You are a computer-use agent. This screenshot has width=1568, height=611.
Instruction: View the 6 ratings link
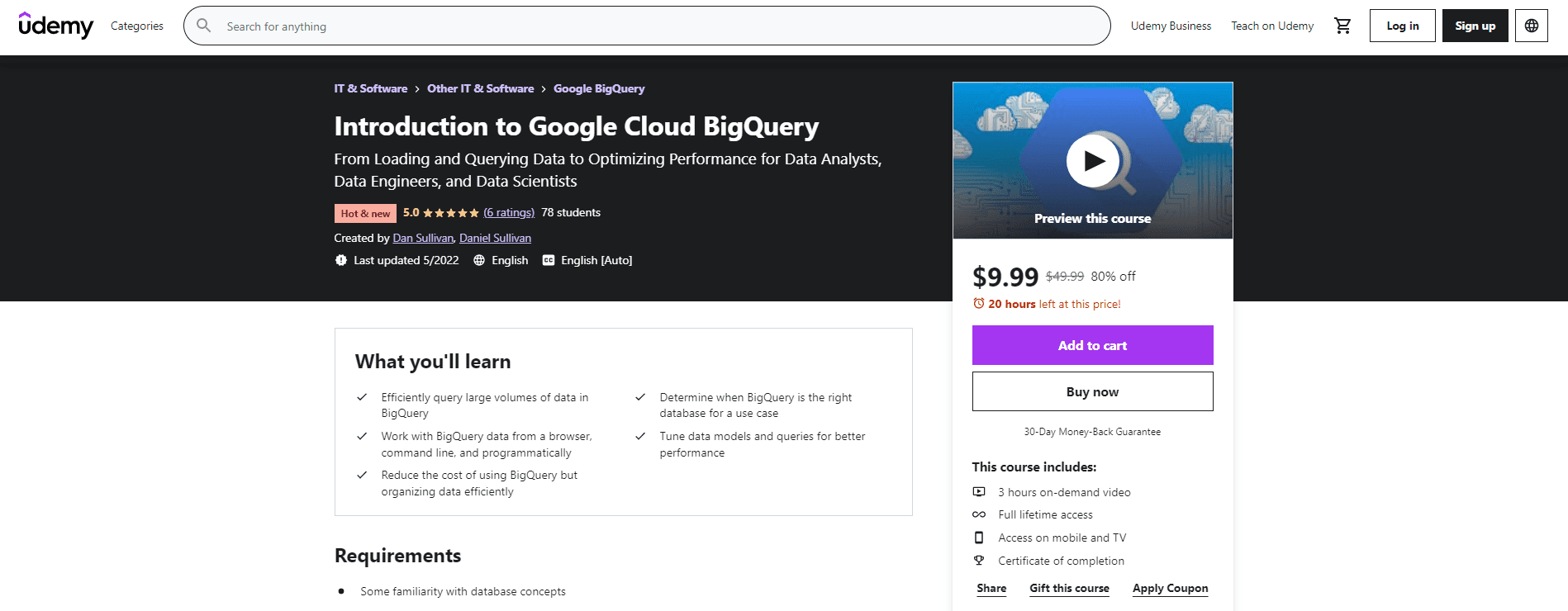(x=509, y=213)
